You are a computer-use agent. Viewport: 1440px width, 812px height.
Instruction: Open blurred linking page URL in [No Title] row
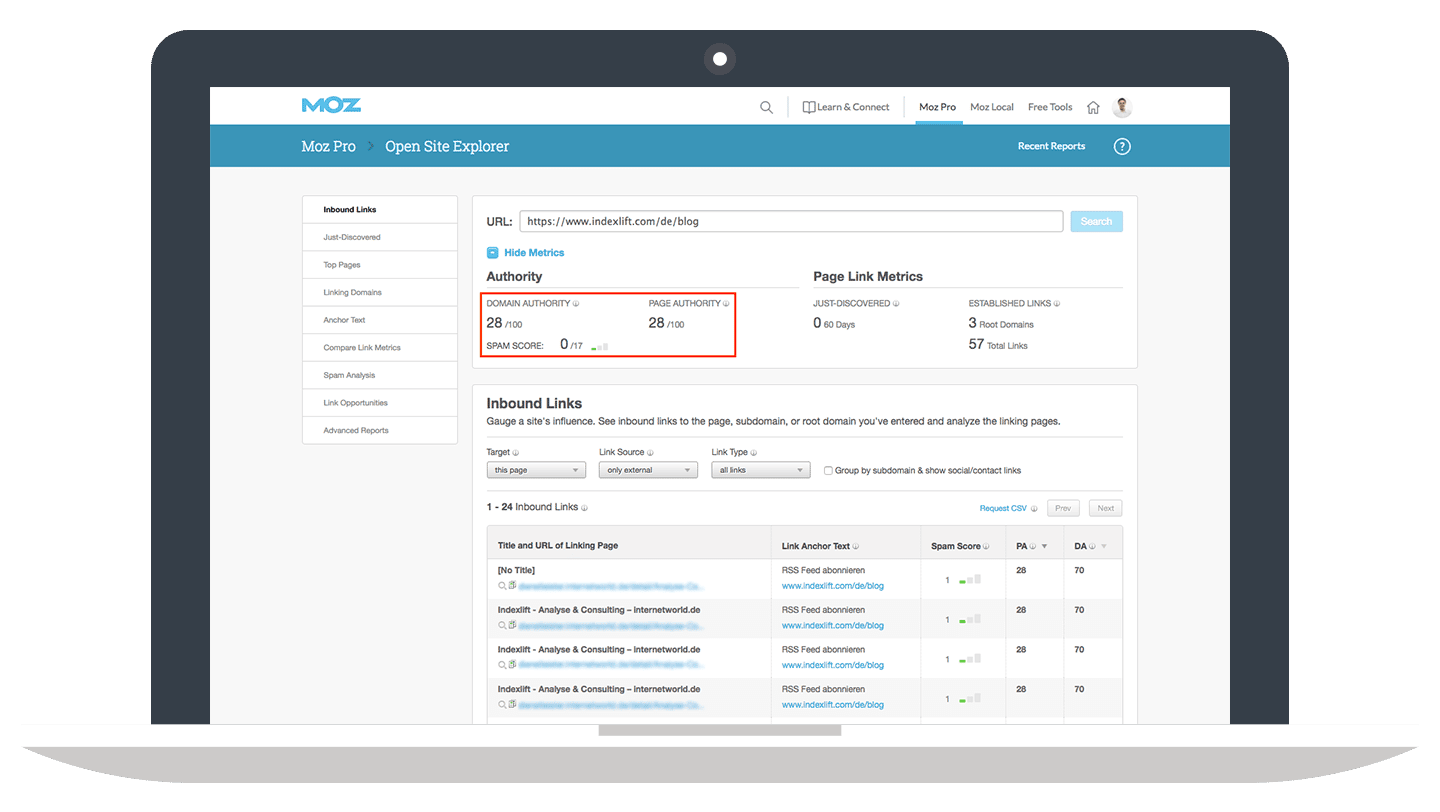point(610,586)
